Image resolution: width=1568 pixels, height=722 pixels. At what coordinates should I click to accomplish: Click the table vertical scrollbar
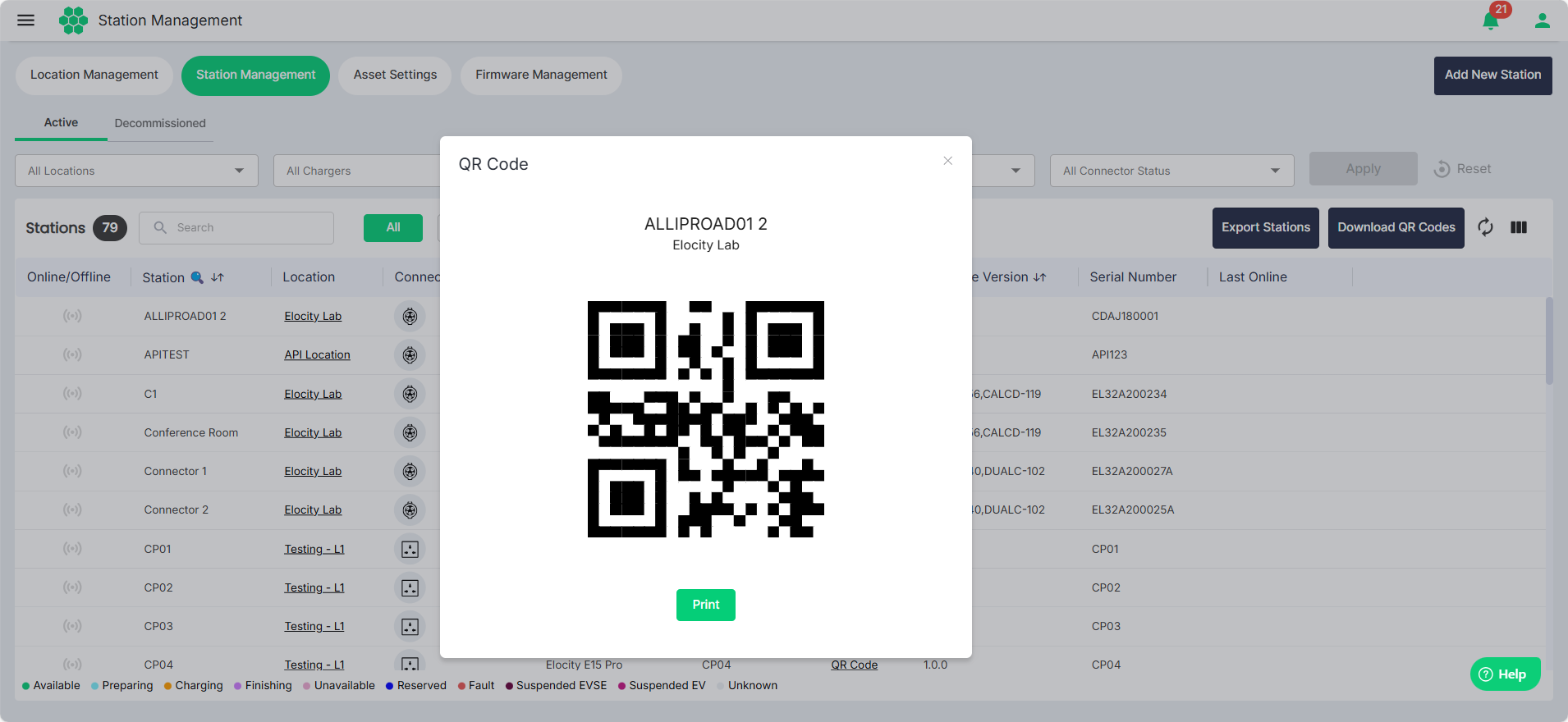pyautogui.click(x=1549, y=340)
